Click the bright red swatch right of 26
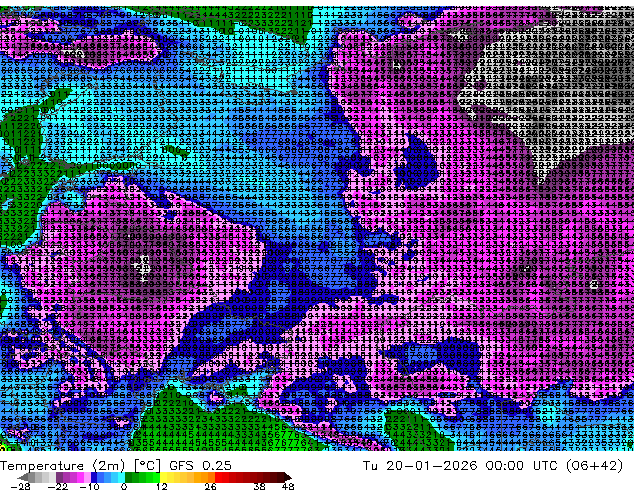The image size is (634, 490). point(218,477)
